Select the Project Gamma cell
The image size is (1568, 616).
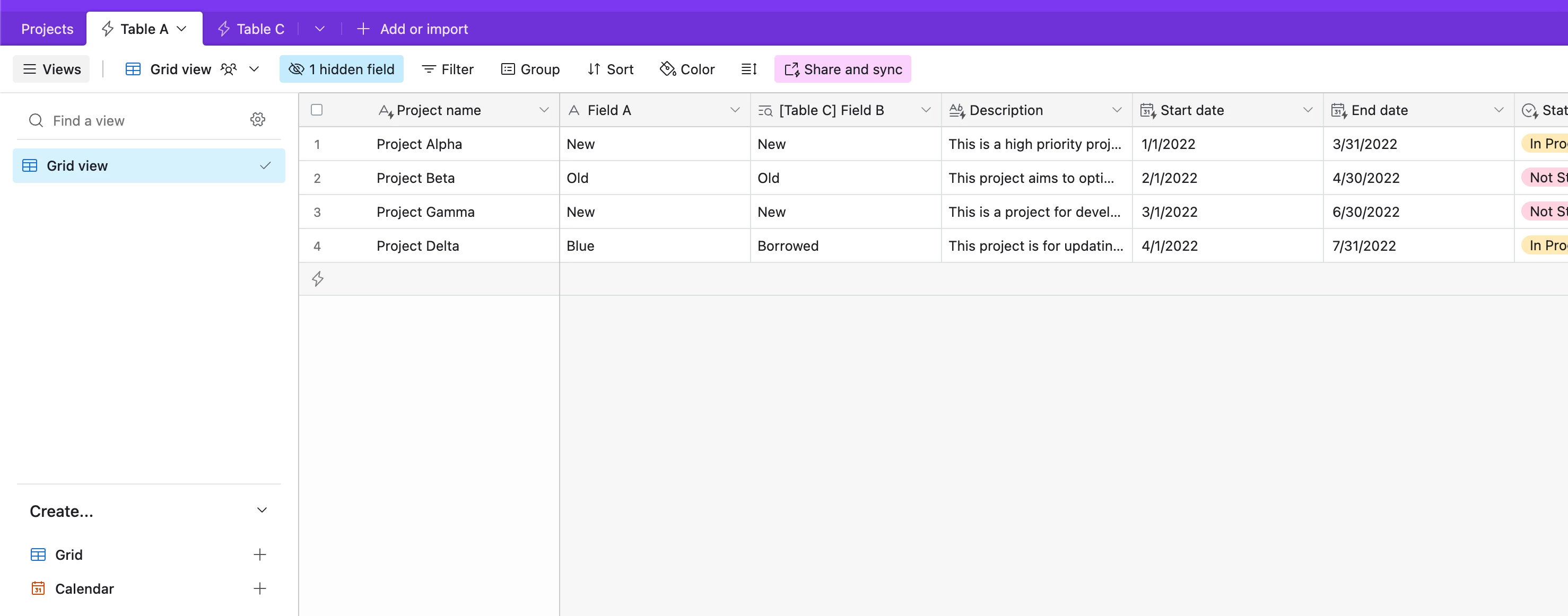(x=429, y=212)
